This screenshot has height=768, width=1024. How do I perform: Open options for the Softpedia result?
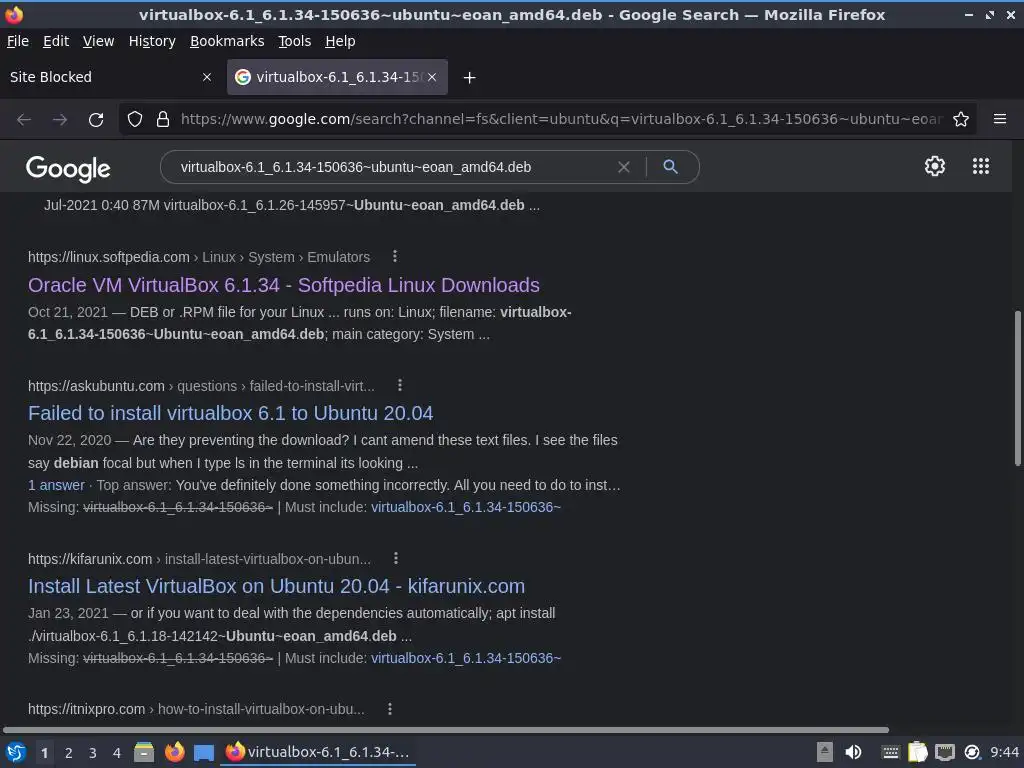coord(394,257)
